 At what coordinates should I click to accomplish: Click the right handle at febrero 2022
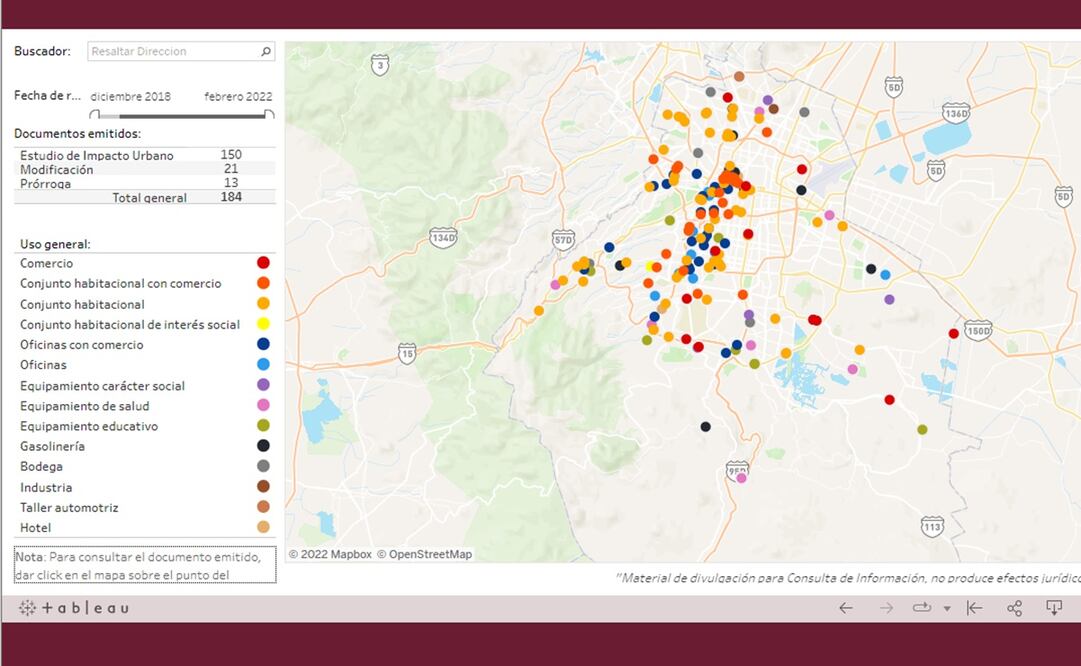tap(269, 115)
